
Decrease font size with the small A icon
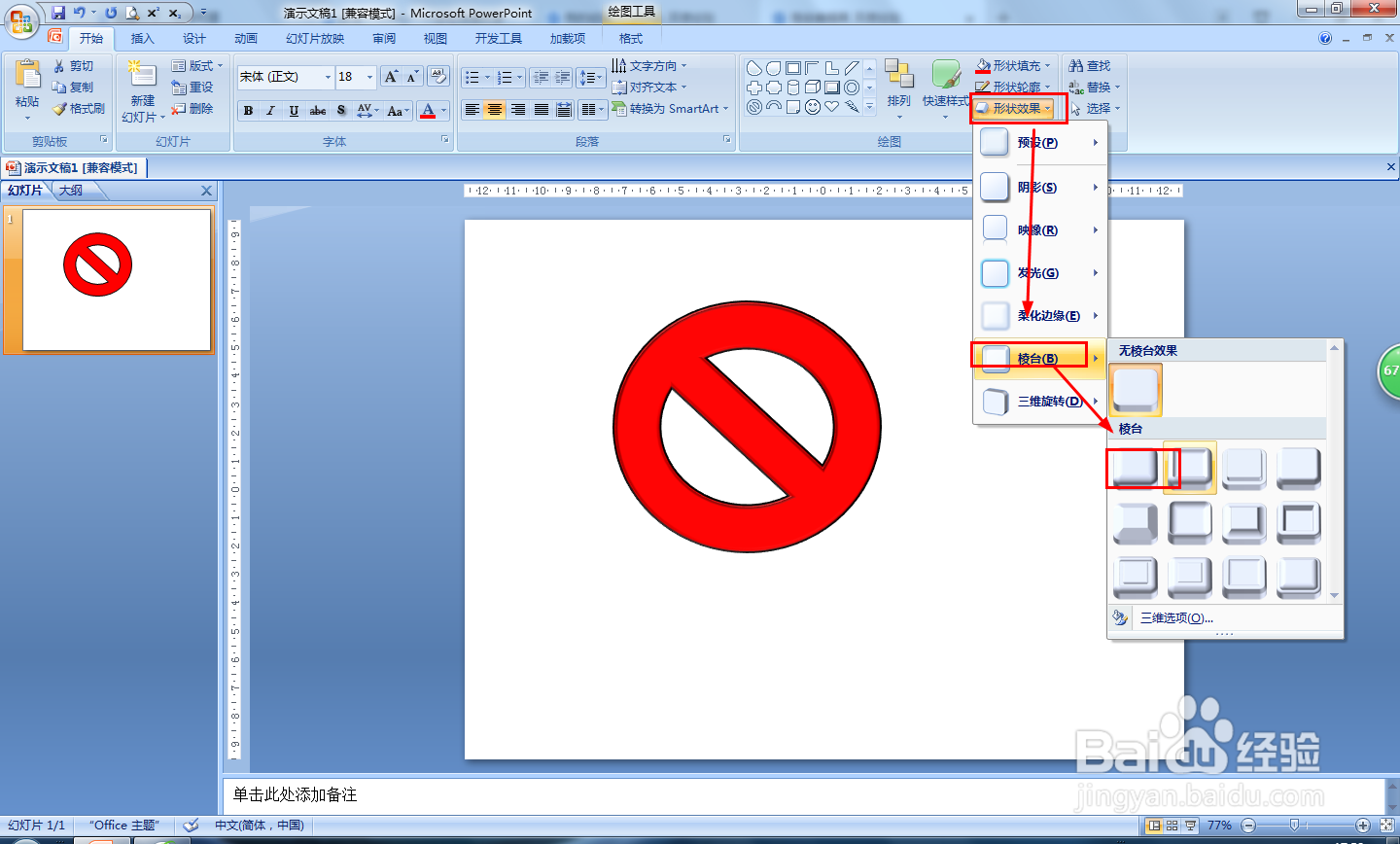412,77
